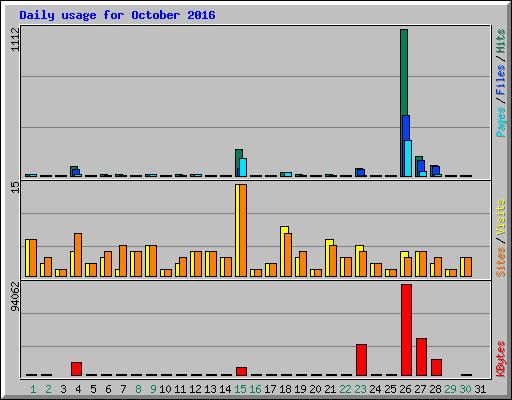Click the red KBytes bar for day 27
The width and height of the screenshot is (512, 400).
tap(421, 357)
